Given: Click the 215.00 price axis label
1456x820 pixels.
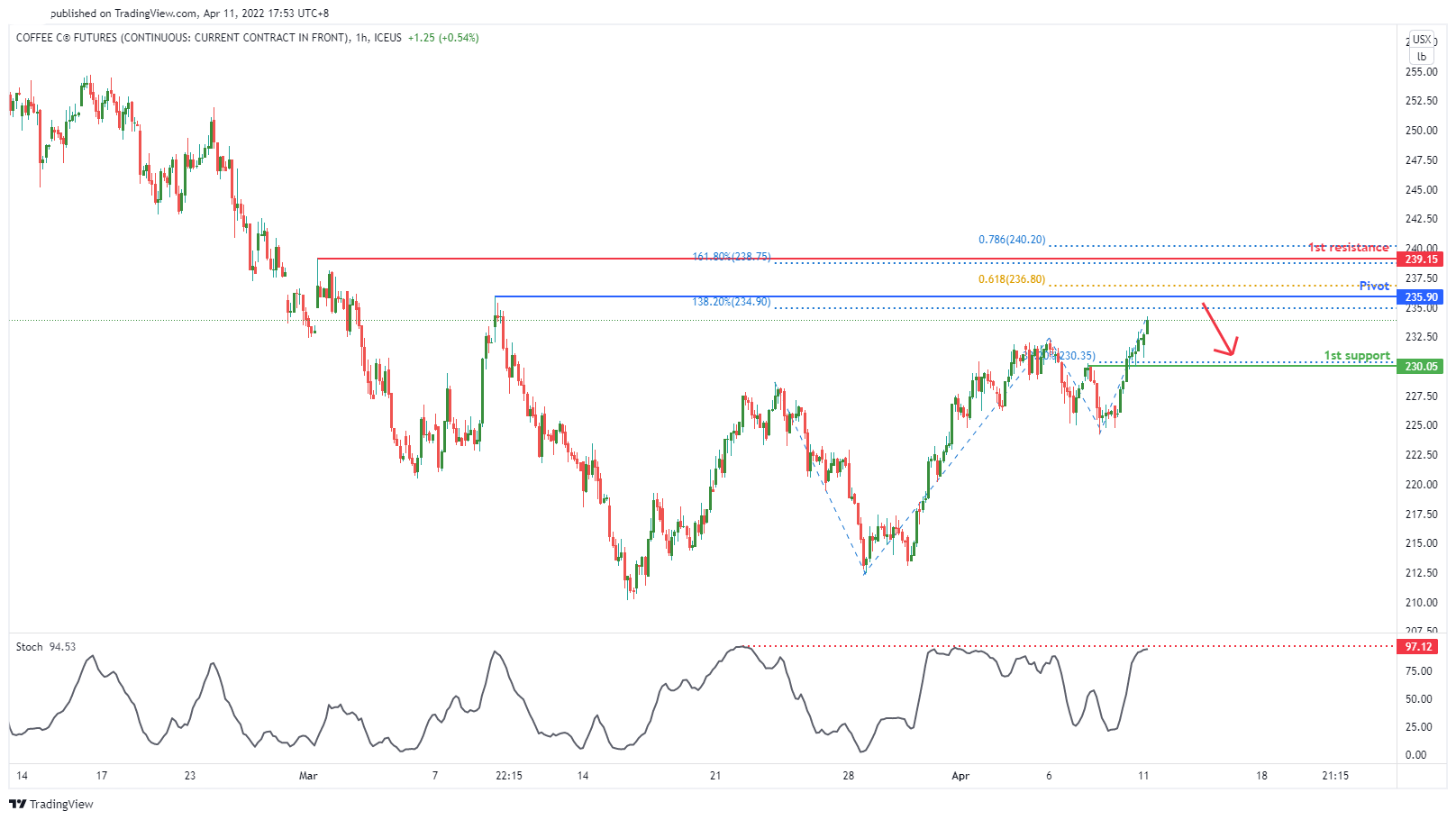Looking at the screenshot, I should 1422,543.
